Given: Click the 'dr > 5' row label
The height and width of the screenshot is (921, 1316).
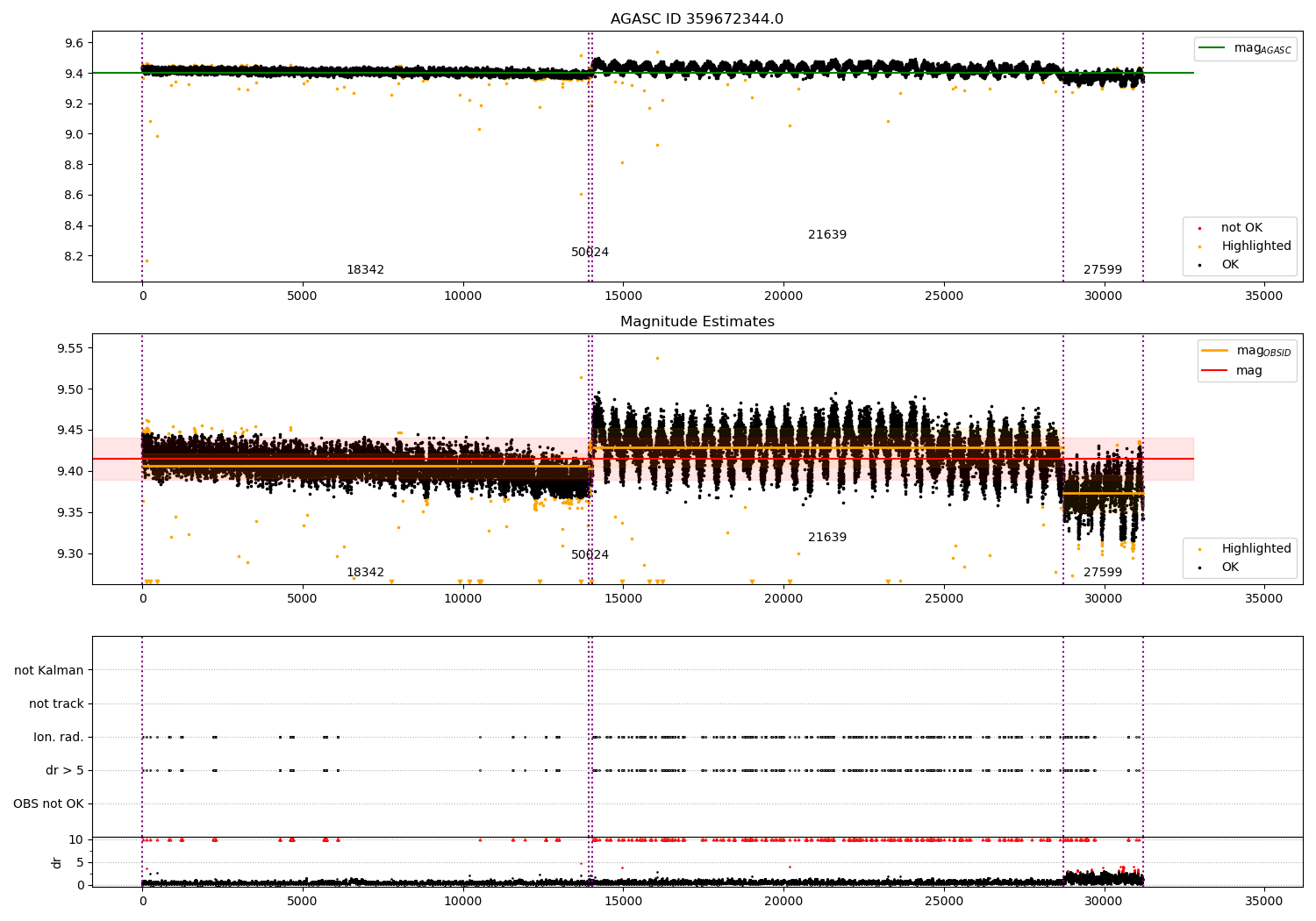Looking at the screenshot, I should click(x=65, y=771).
